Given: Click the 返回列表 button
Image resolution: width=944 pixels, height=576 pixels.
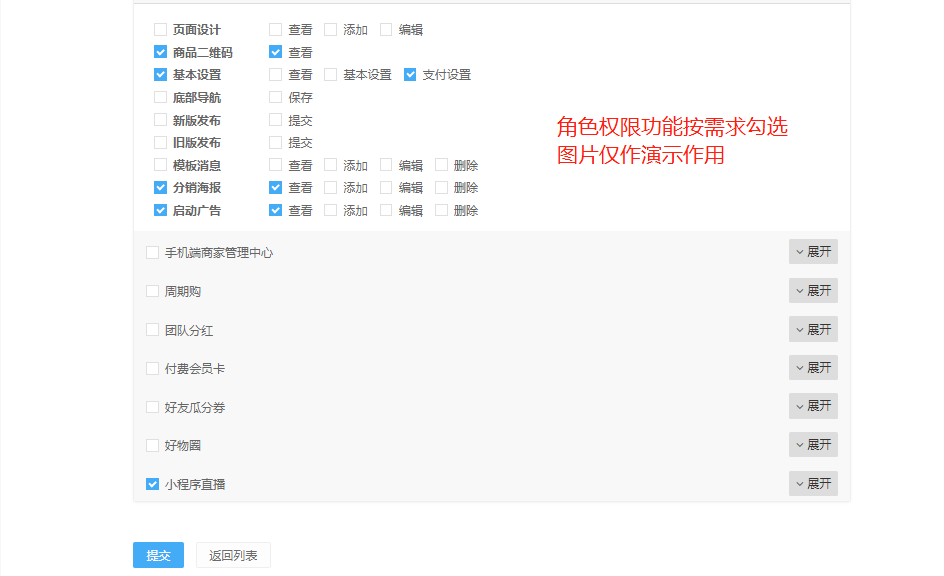Looking at the screenshot, I should pos(233,555).
